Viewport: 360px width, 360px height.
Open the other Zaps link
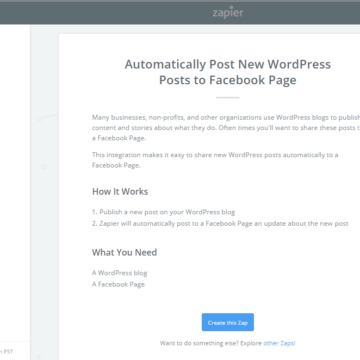pyautogui.click(x=279, y=343)
